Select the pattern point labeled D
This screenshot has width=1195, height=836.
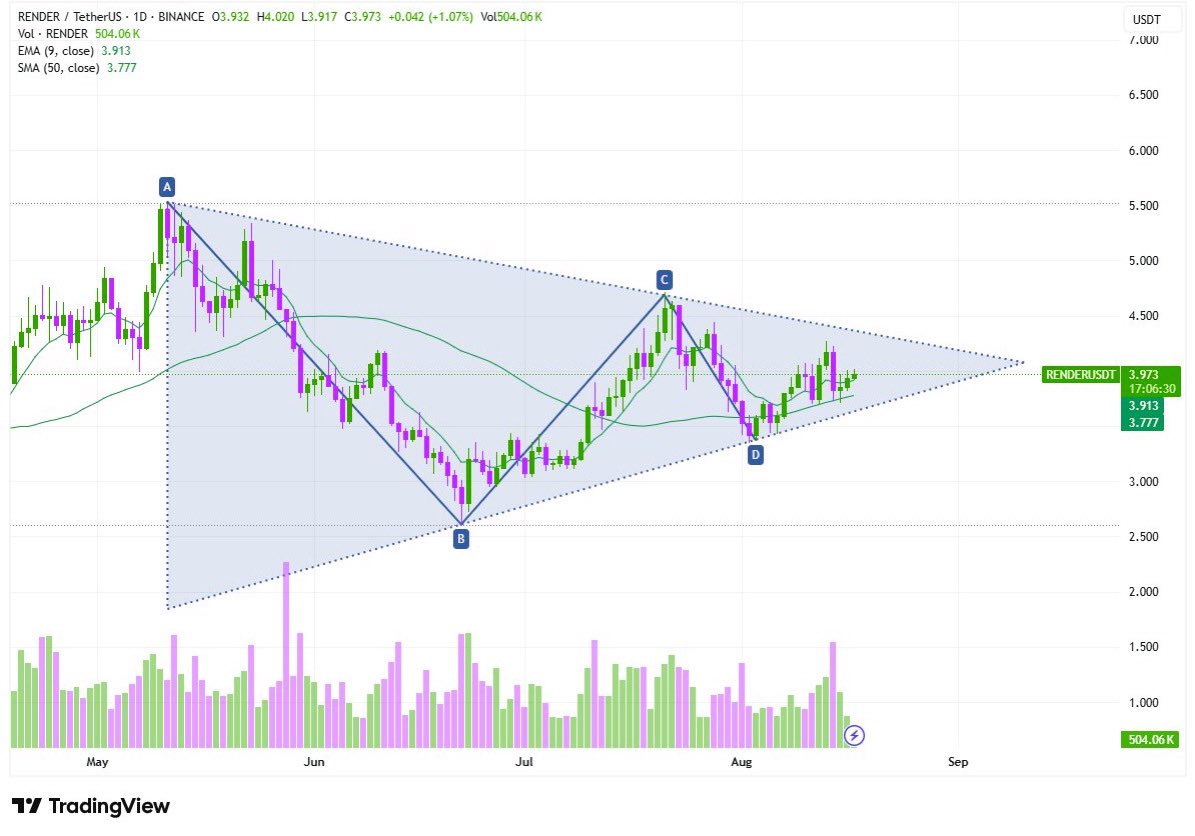[754, 456]
